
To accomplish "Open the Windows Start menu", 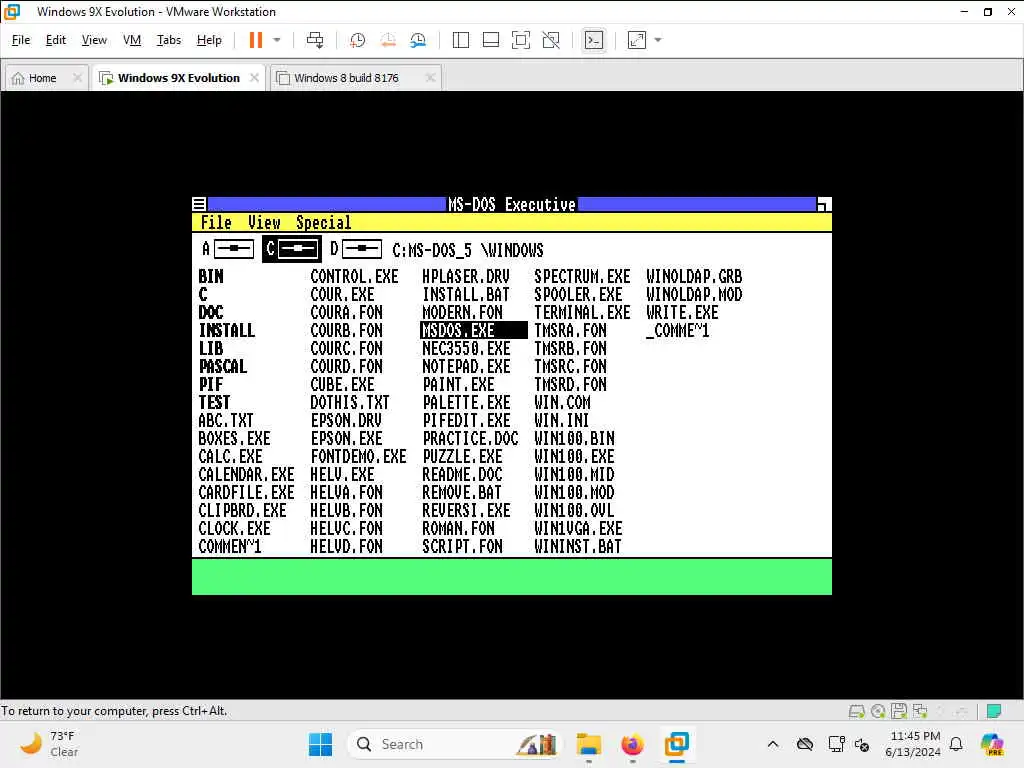I will [320, 744].
